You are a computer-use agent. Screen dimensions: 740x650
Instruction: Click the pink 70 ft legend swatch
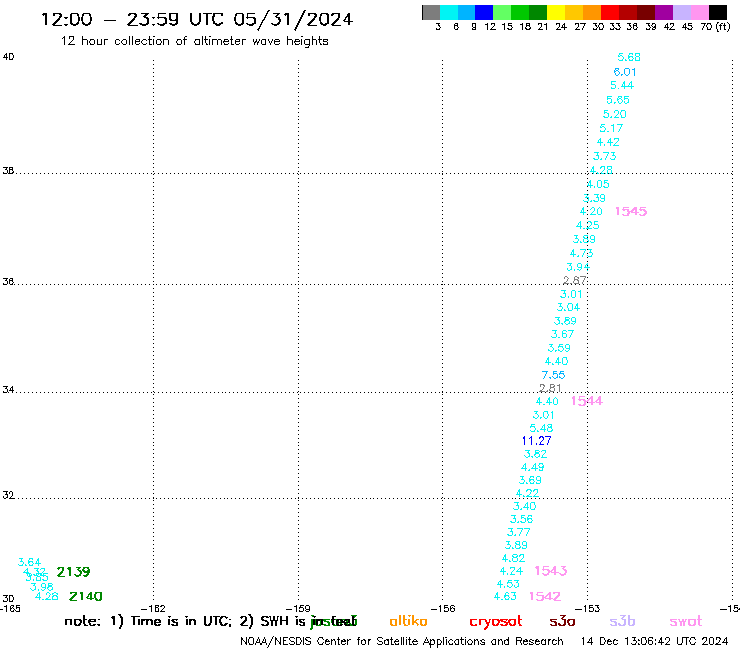coord(700,13)
